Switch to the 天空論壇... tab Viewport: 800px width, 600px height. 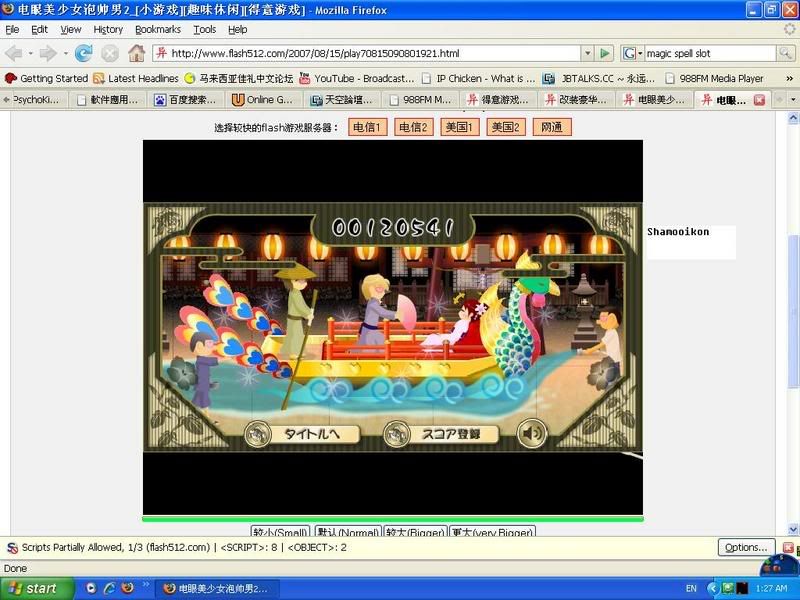[x=341, y=100]
